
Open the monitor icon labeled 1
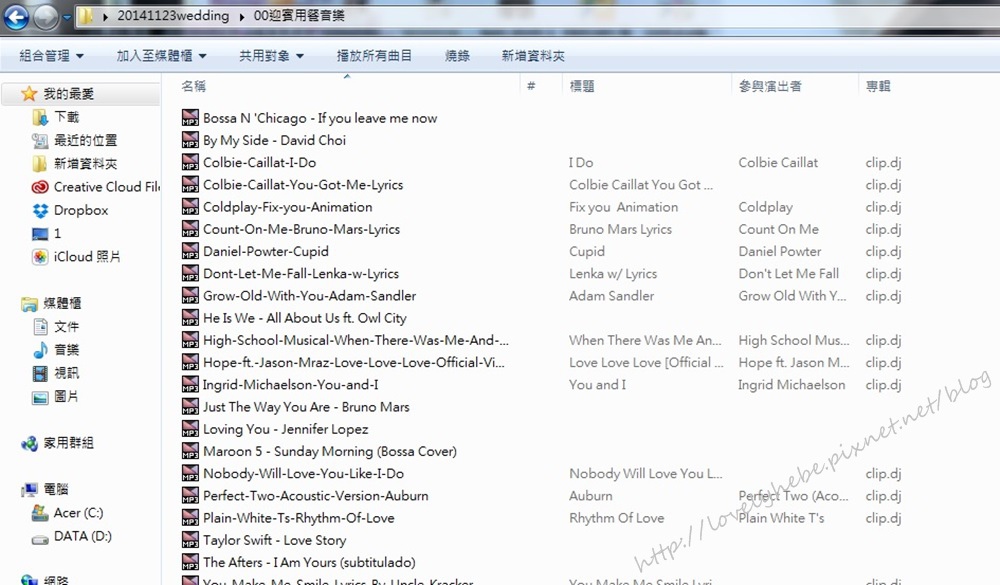40,234
